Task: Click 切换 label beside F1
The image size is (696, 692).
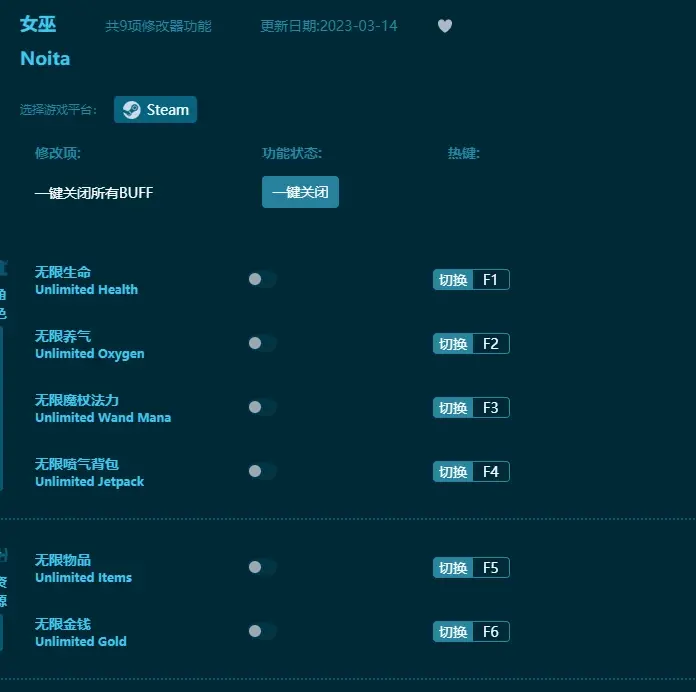Action: point(453,280)
